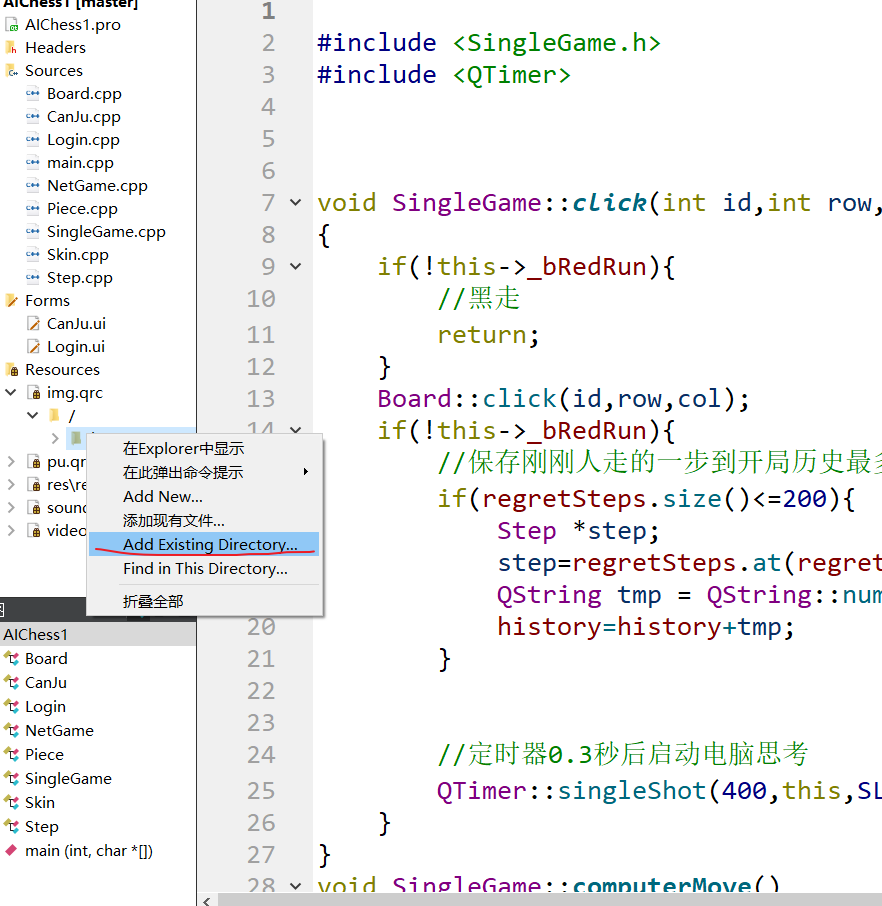The image size is (882, 906).
Task: Select "添加现有文件..." menu entry
Action: click(205, 521)
